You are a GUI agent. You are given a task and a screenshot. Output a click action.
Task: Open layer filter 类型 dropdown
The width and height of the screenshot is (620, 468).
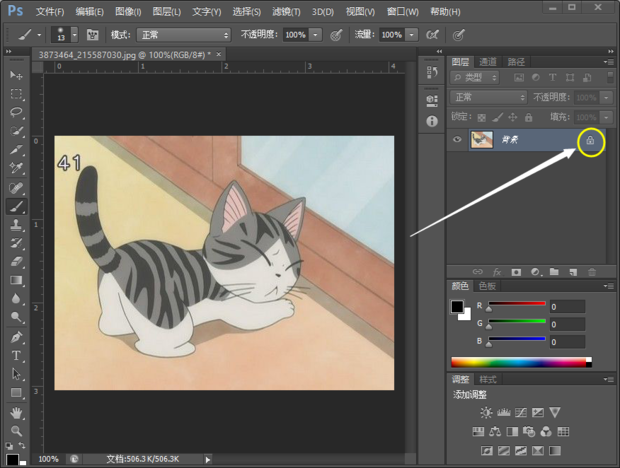475,77
